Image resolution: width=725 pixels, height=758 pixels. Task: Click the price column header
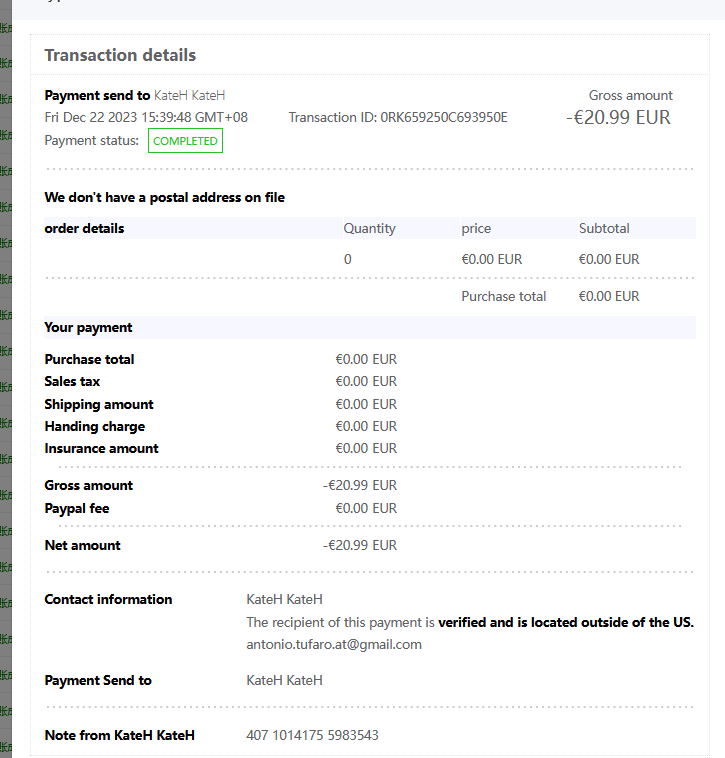476,228
